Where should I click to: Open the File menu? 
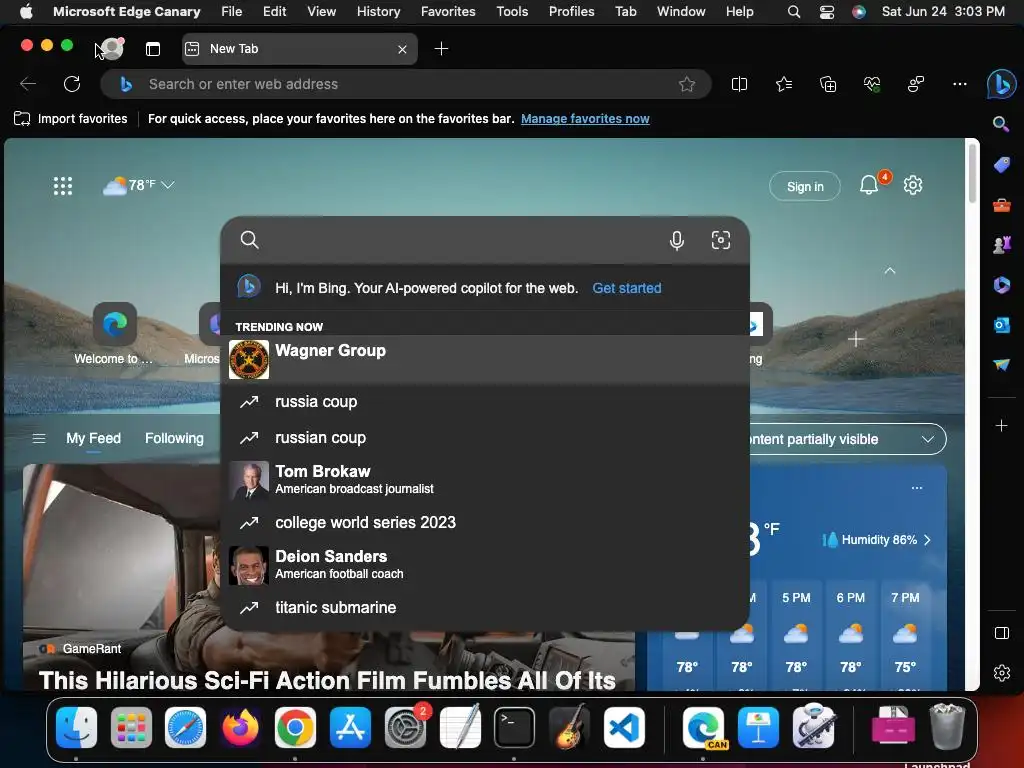[x=231, y=11]
